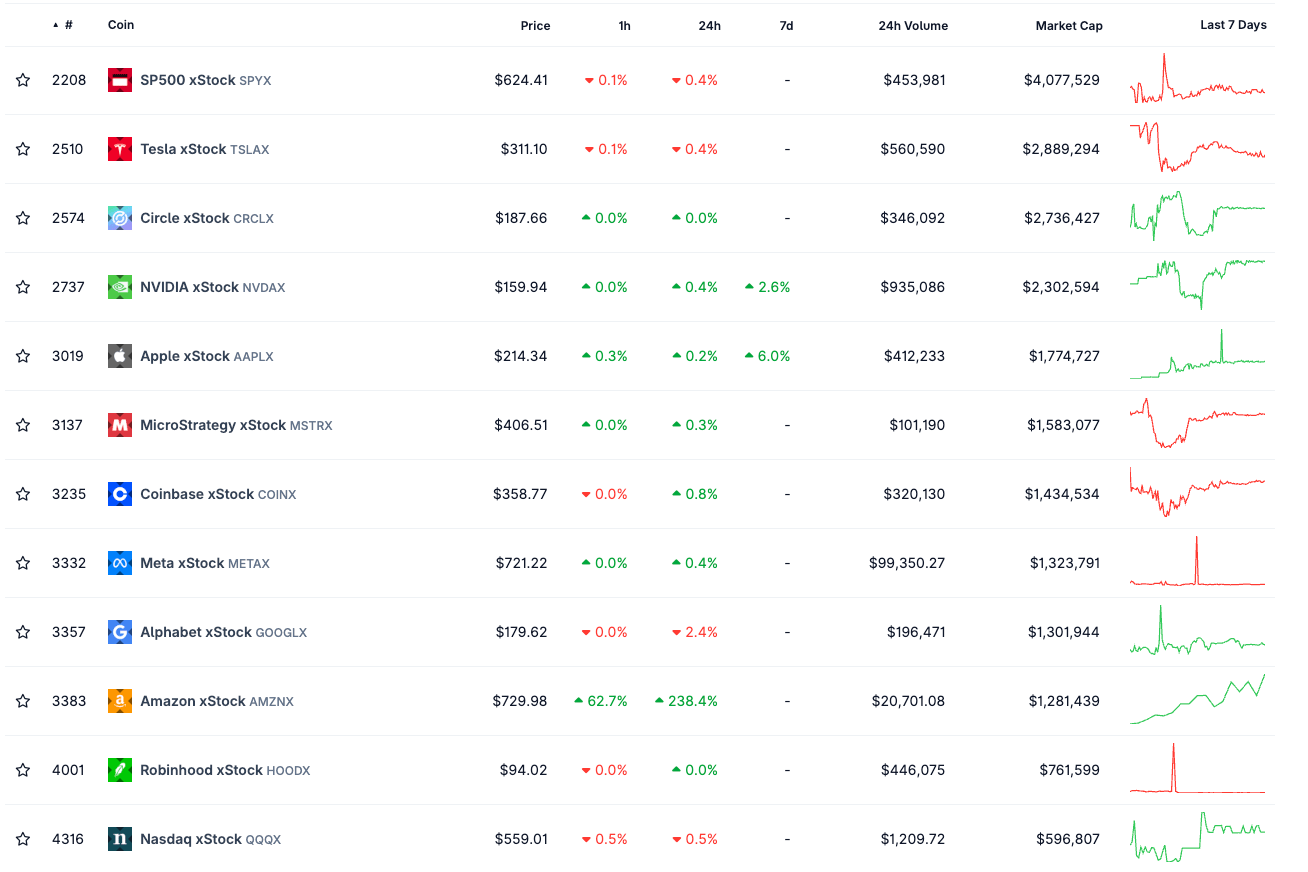Favorite SP500 xStock with its star
The height and width of the screenshot is (872, 1308).
[x=23, y=80]
